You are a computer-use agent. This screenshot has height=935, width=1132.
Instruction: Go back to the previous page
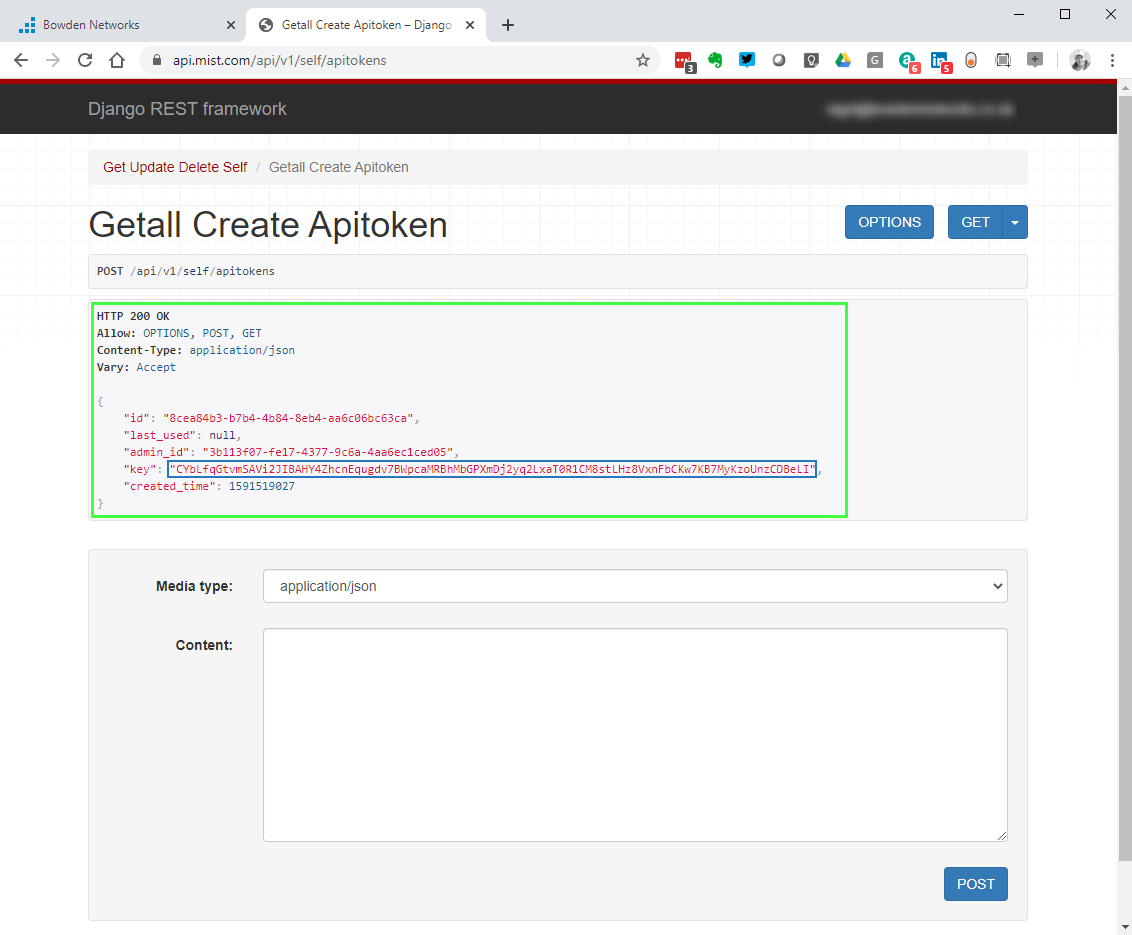click(21, 61)
